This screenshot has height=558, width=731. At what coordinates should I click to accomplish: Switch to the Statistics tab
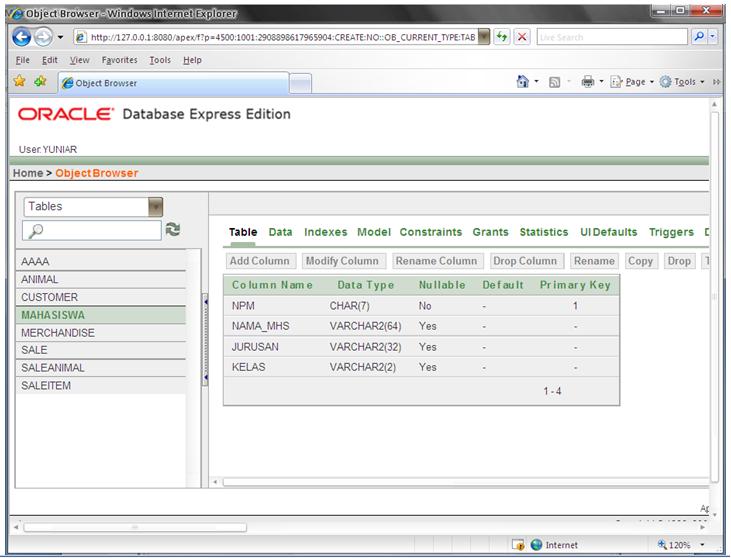(x=544, y=232)
